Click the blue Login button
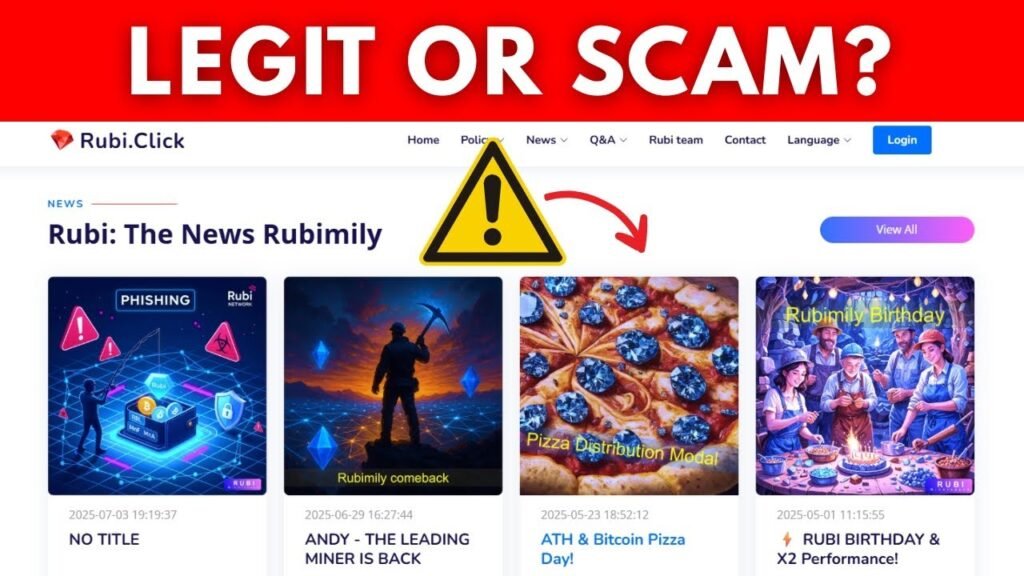Screen dimensions: 1024x576 pos(902,140)
